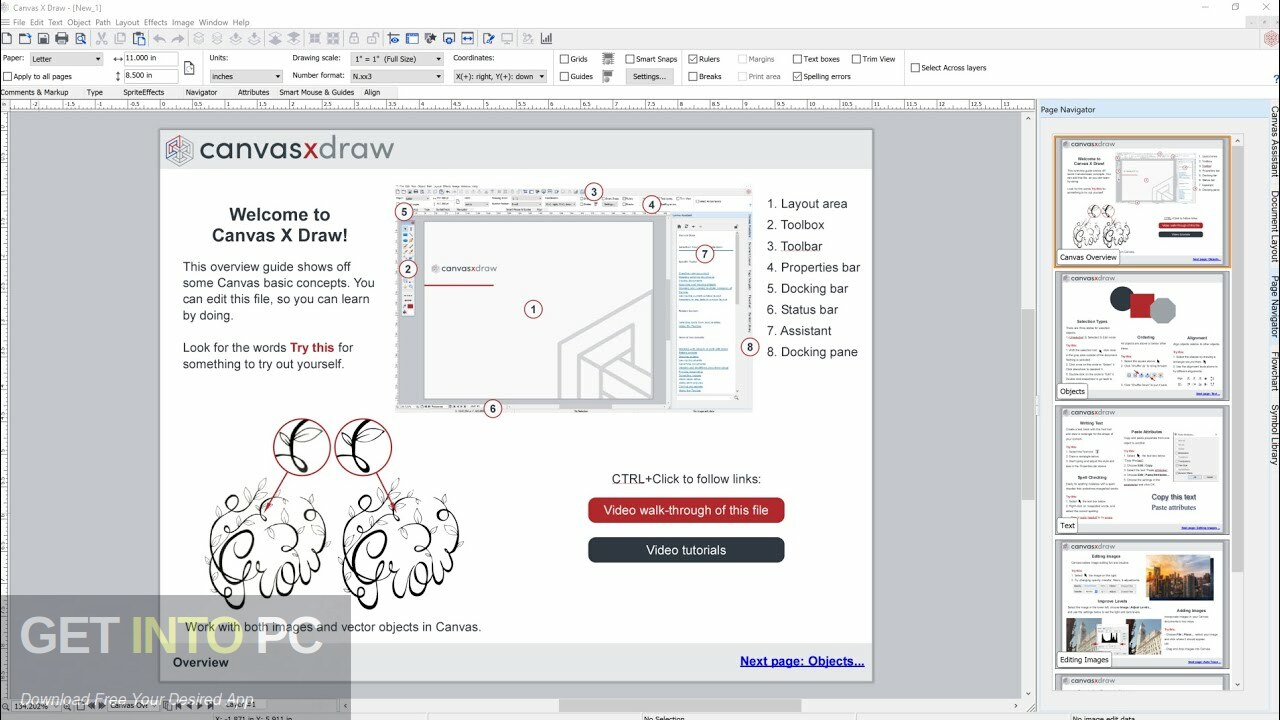
Task: Open the File menu
Action: pos(19,22)
